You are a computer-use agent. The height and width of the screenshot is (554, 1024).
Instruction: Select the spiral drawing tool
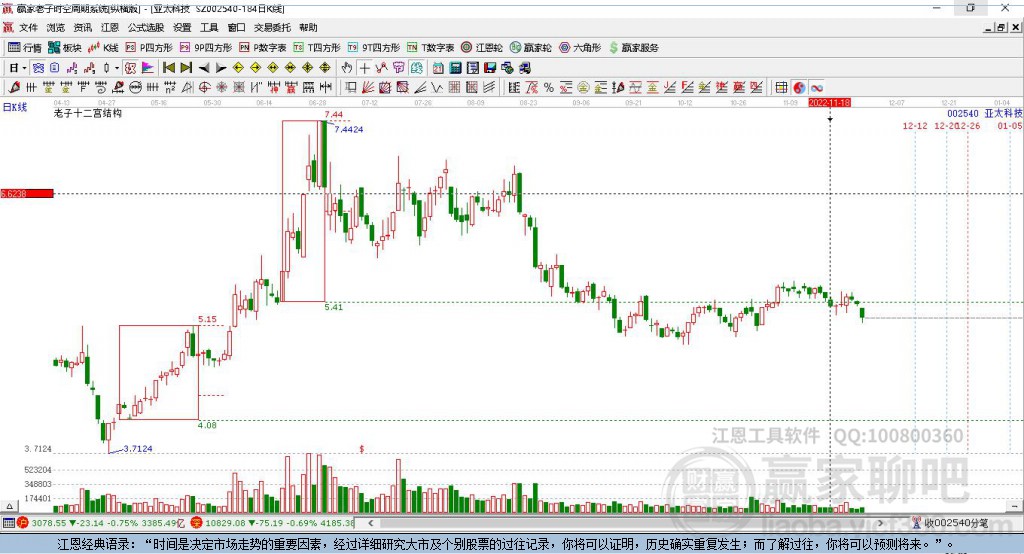(x=101, y=88)
